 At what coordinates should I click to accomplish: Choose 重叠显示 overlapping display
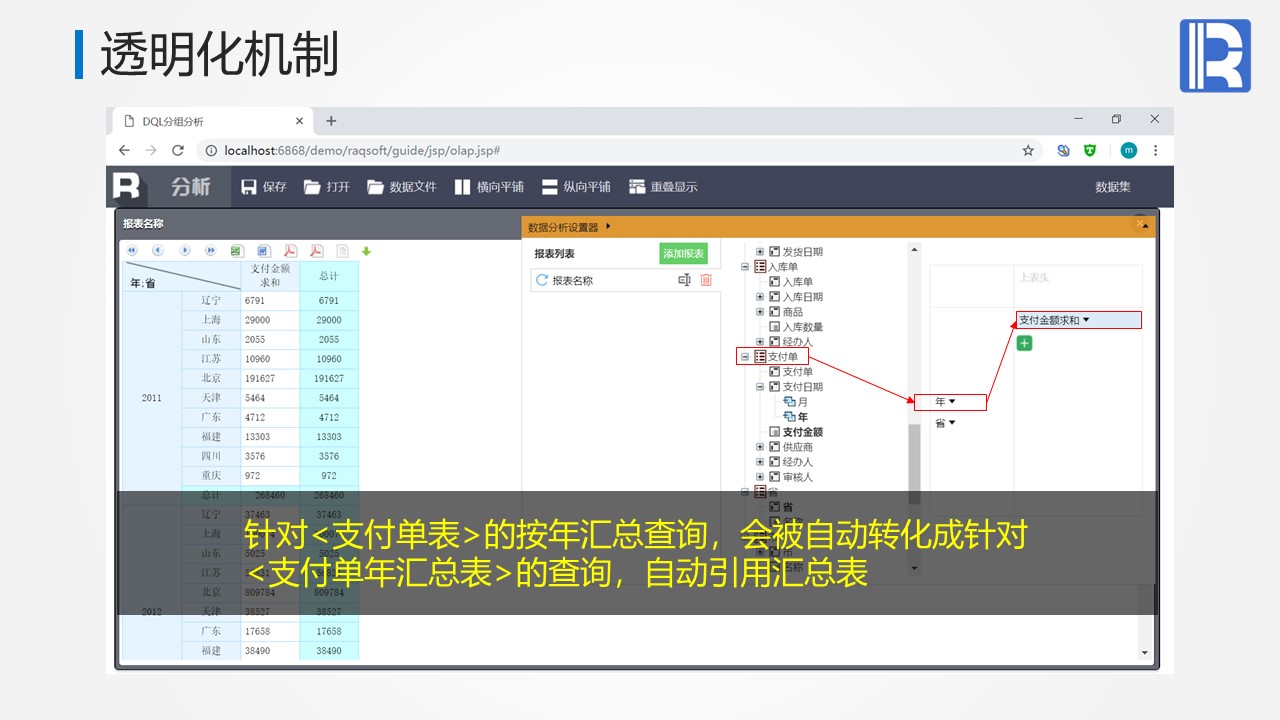(663, 187)
